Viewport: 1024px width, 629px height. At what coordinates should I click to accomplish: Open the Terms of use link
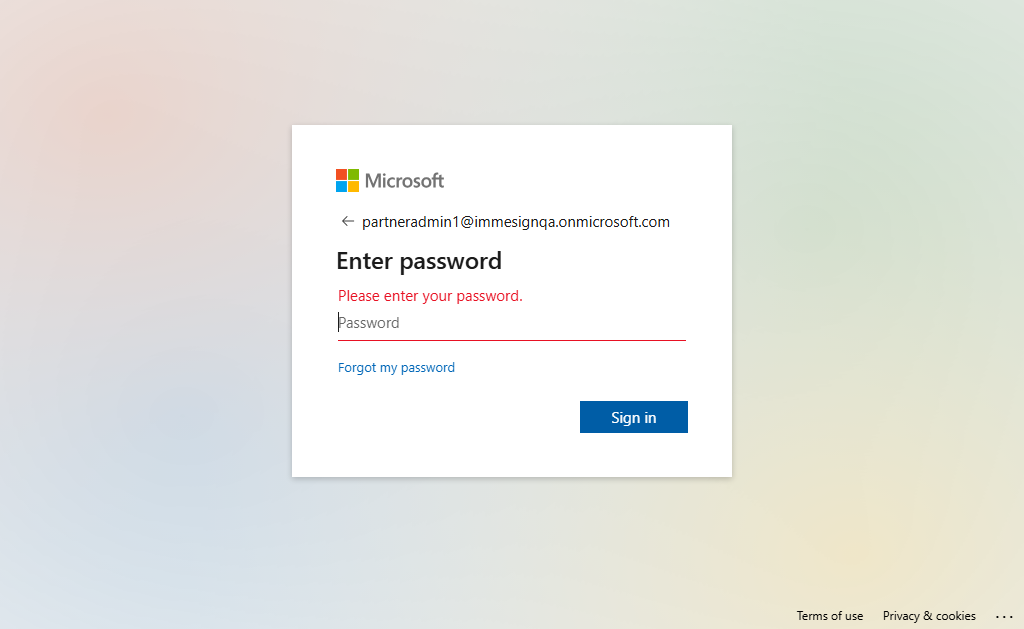[x=829, y=616]
